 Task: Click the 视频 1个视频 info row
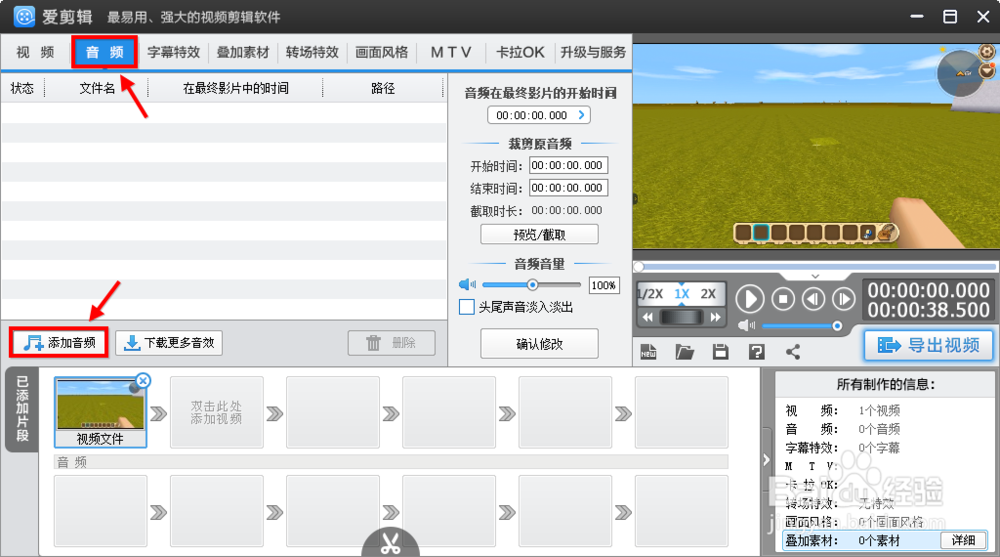tap(842, 410)
